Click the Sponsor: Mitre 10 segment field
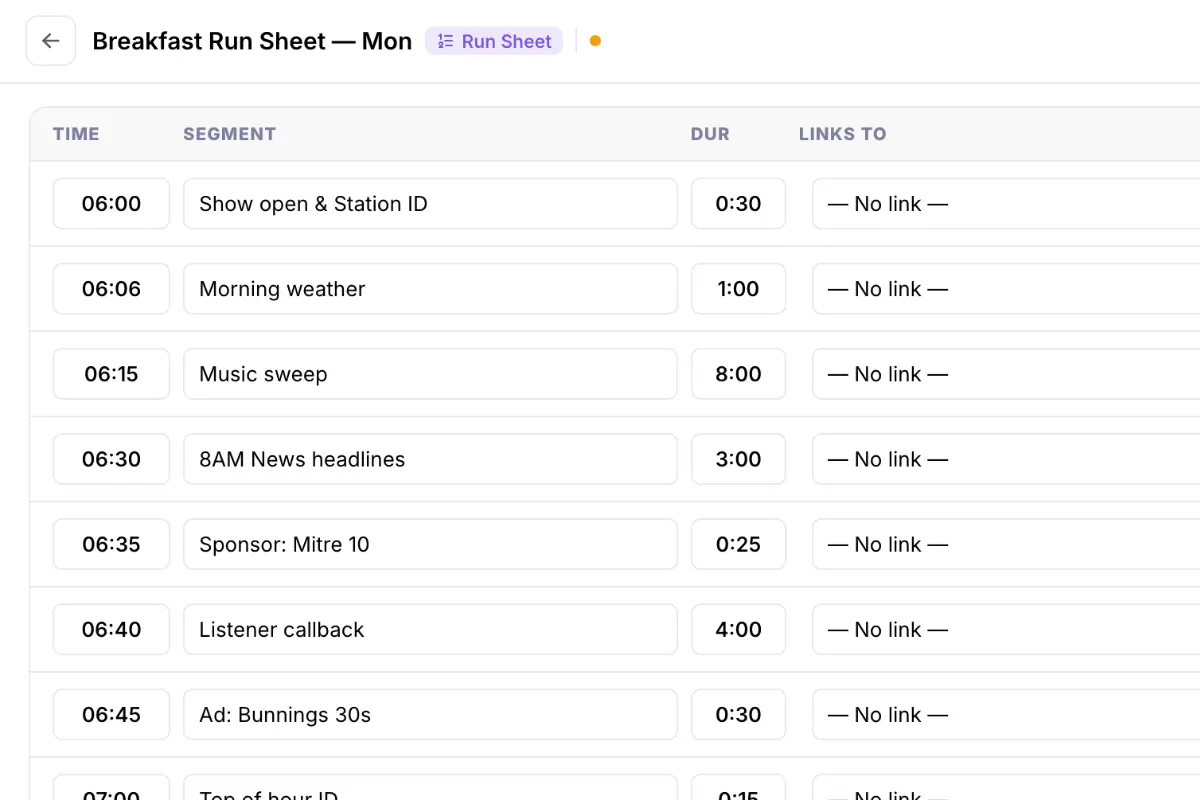 coord(430,544)
